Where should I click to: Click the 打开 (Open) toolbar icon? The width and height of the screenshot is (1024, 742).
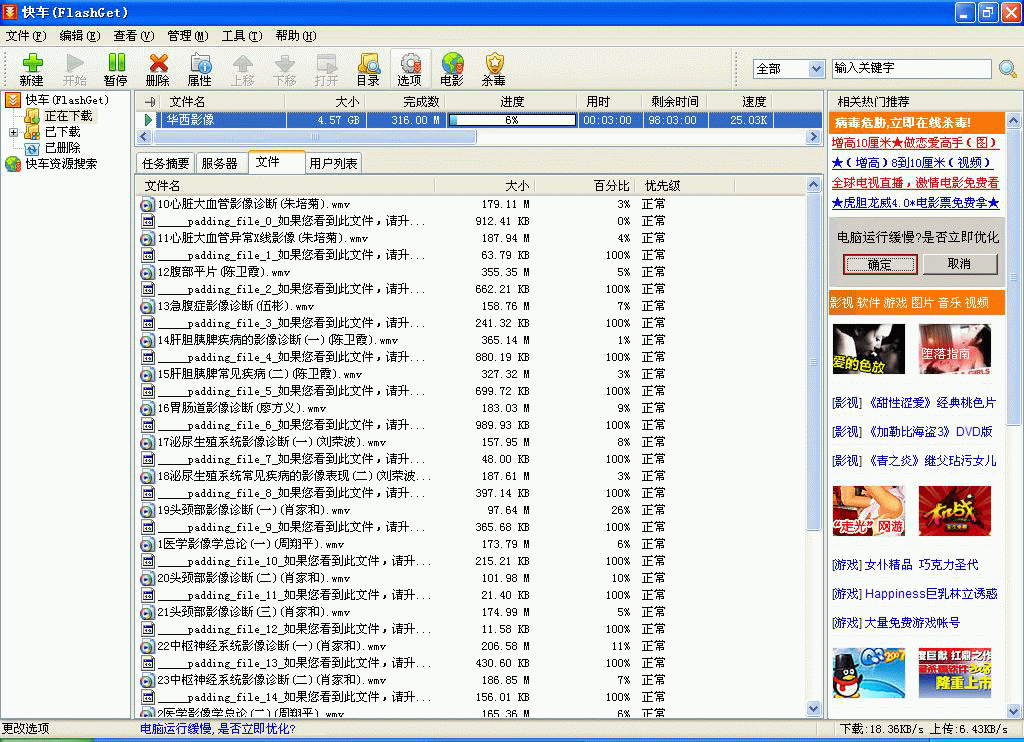pyautogui.click(x=326, y=70)
